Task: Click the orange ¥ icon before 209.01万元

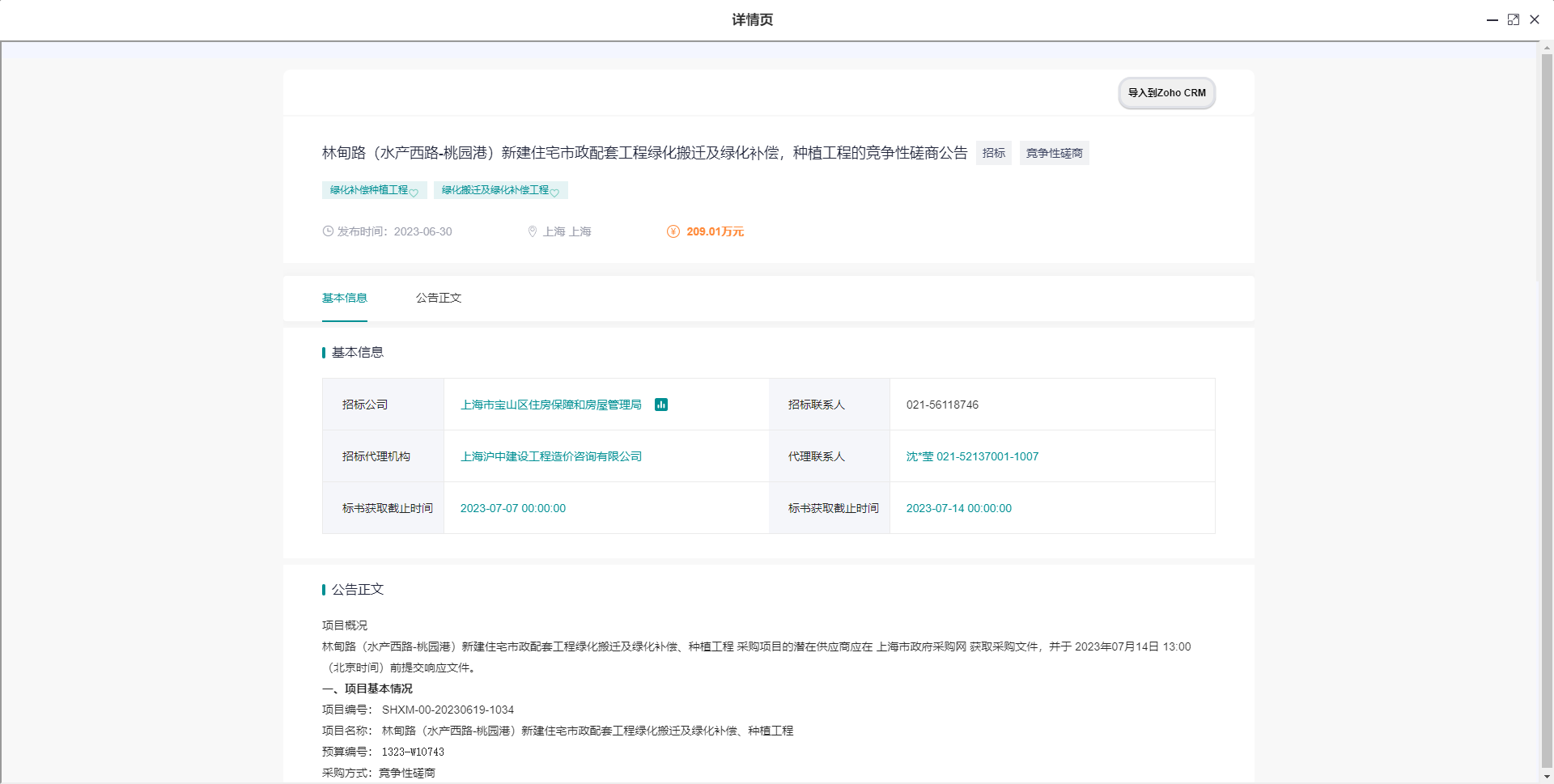Action: pyautogui.click(x=673, y=231)
